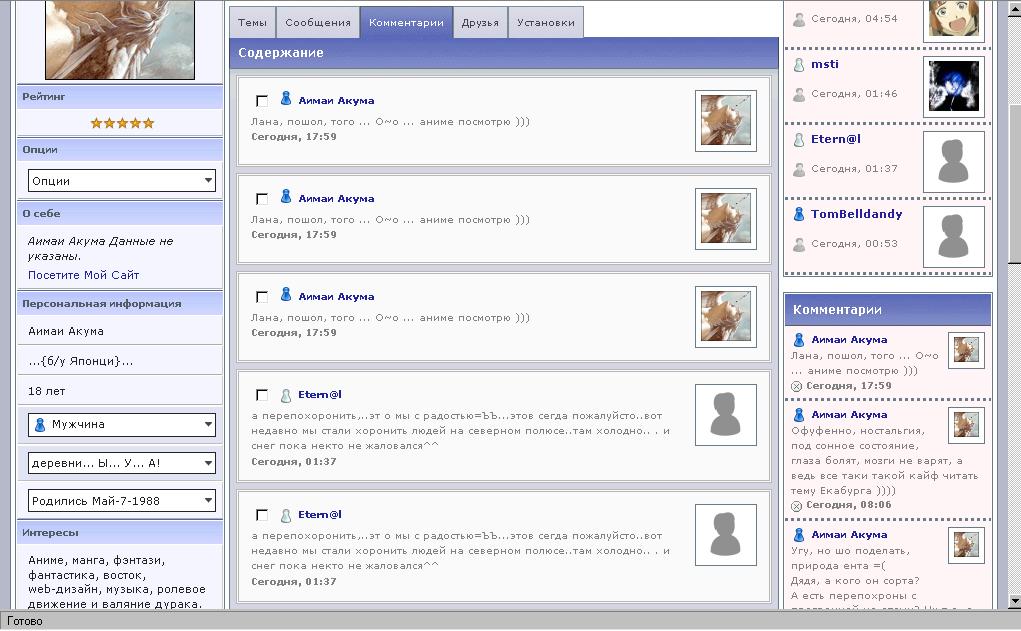
Task: Click round icon beside sidebar Сегодня, 17:59
Action: tap(797, 386)
